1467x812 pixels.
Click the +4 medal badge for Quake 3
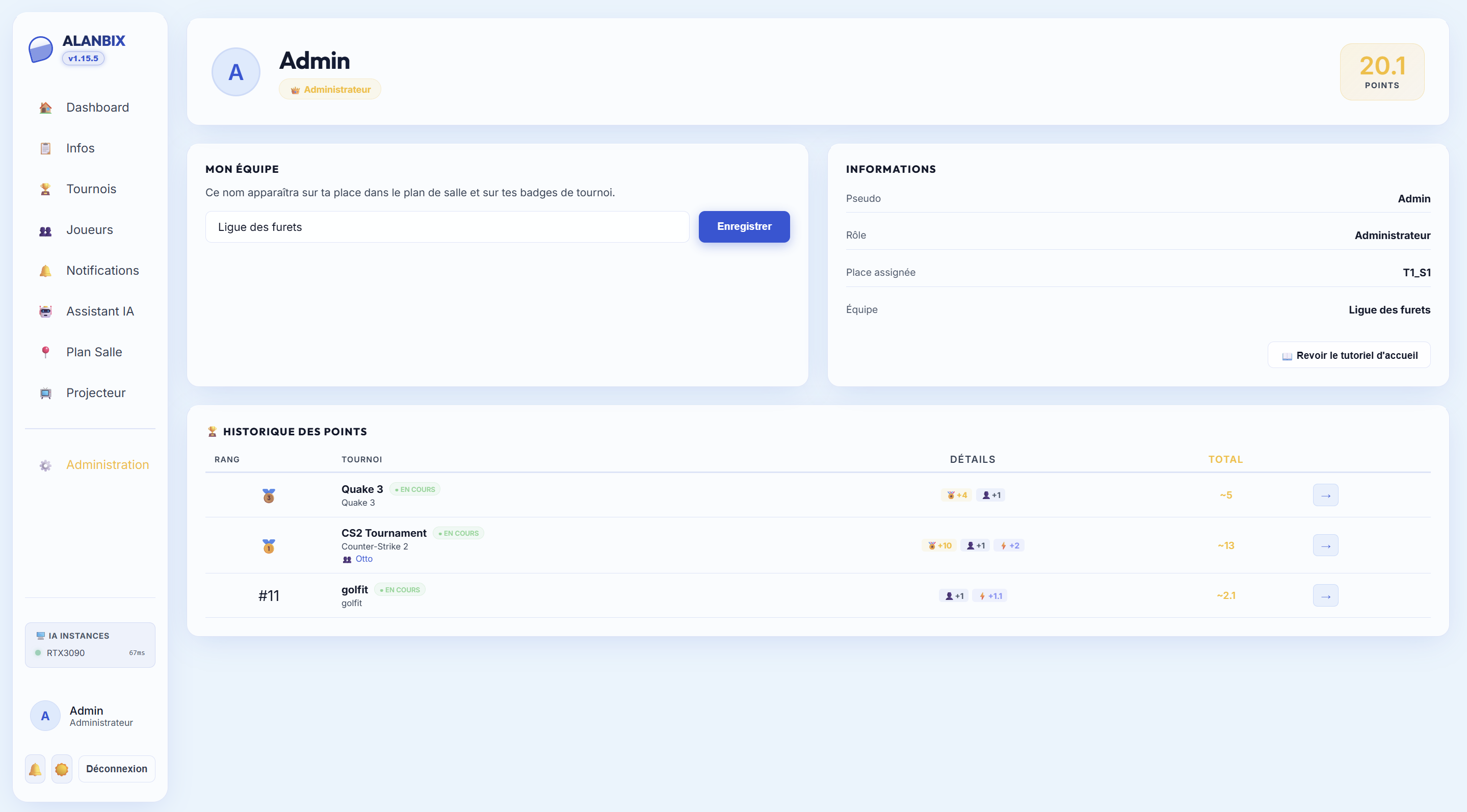(957, 495)
